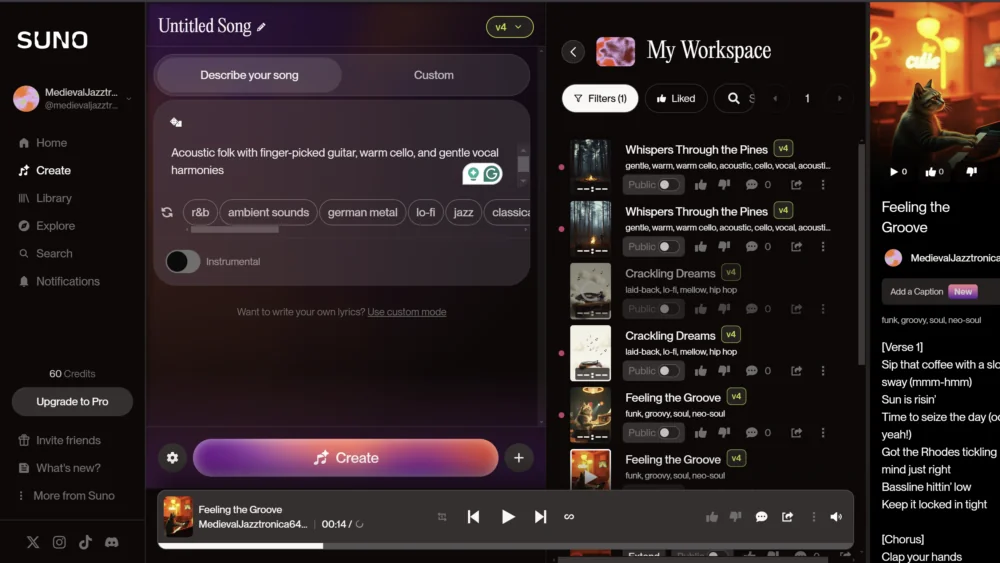This screenshot has width=1000, height=563.
Task: Mute audio with the speaker icon
Action: [836, 517]
